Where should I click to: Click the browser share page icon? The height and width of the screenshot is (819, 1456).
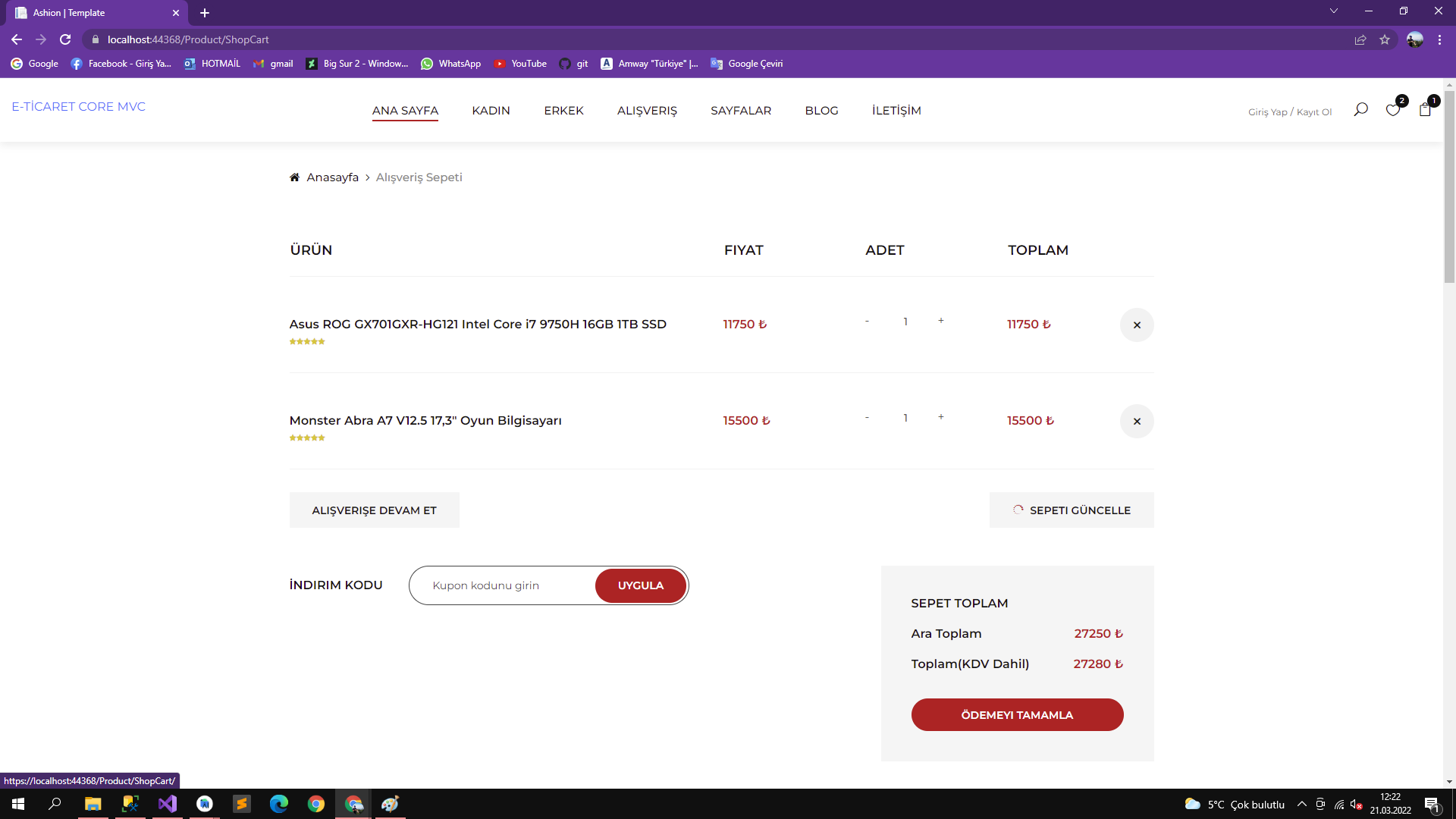pyautogui.click(x=1360, y=39)
